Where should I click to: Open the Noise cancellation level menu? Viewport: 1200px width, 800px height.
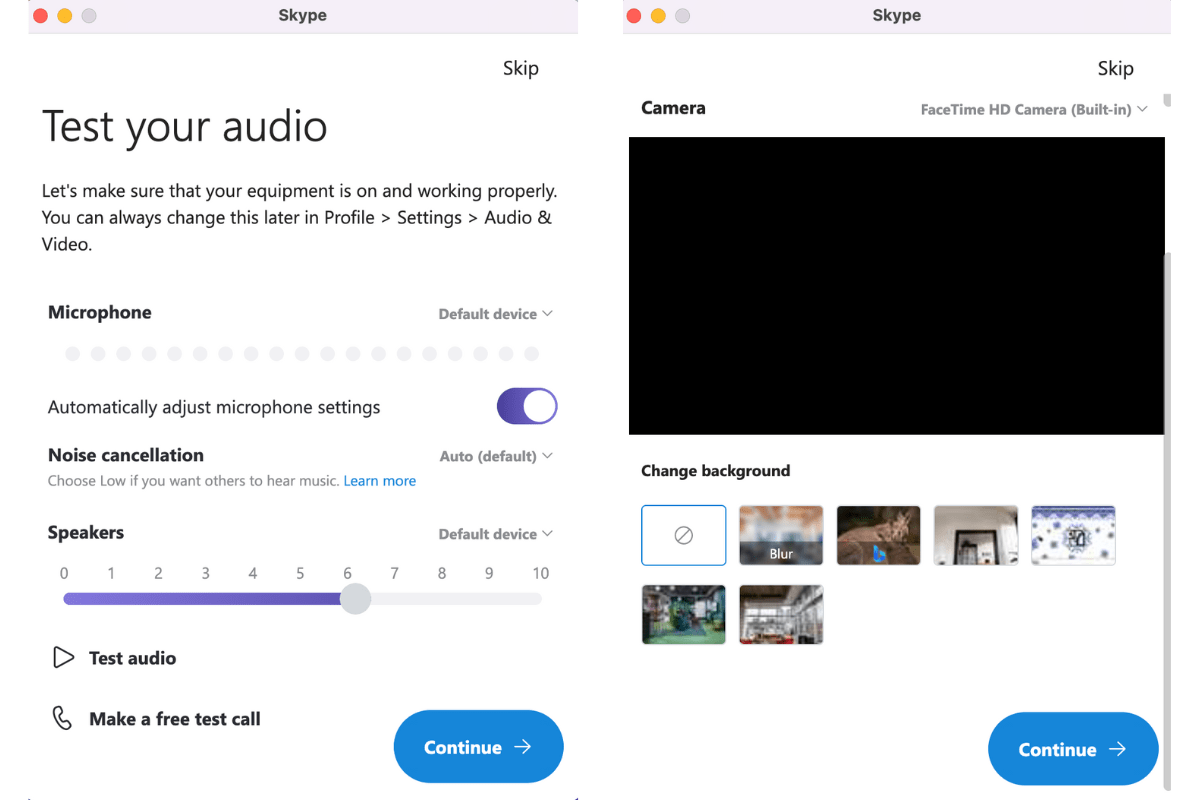[x=496, y=456]
